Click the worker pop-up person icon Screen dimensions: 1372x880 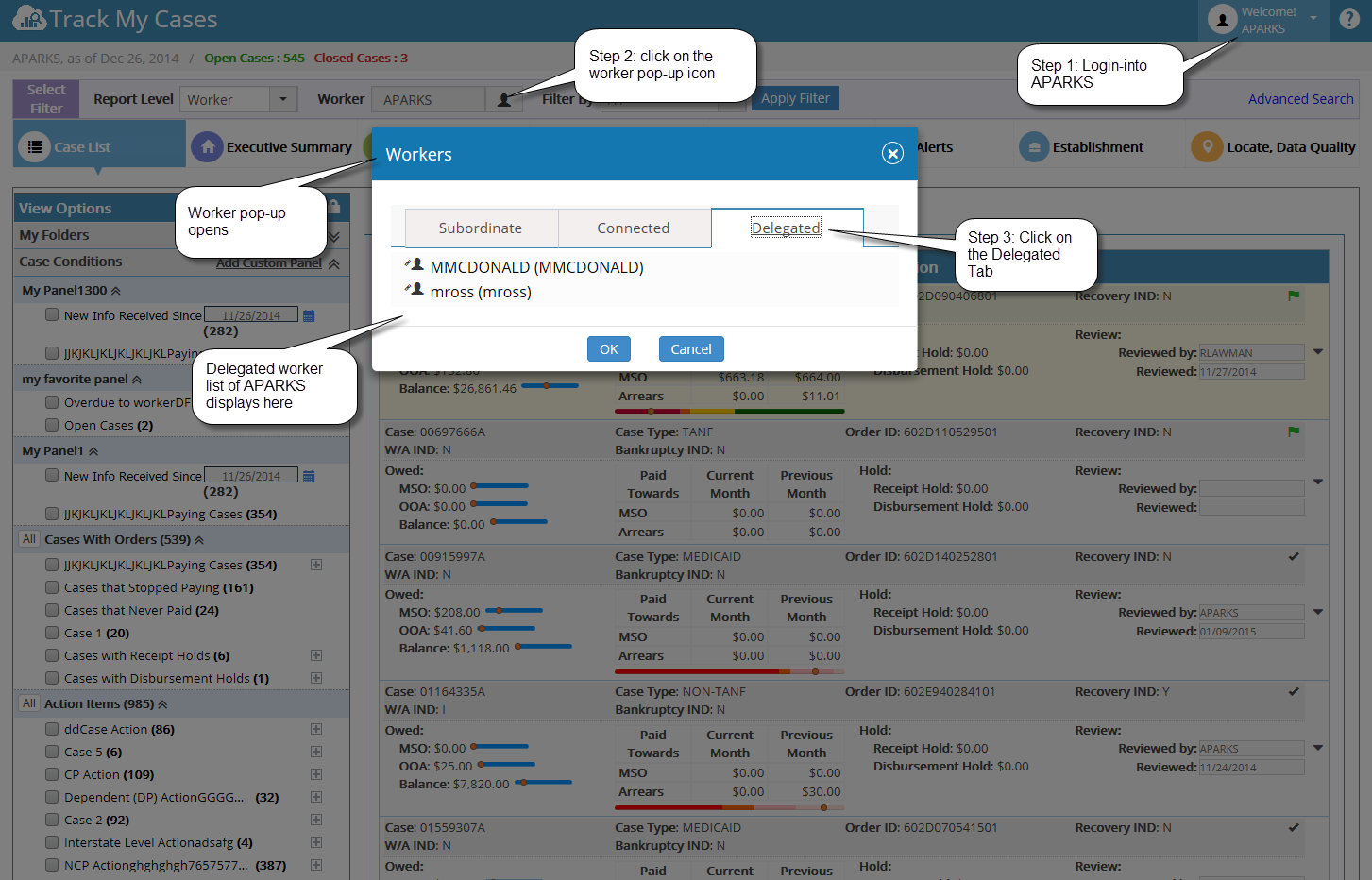504,100
